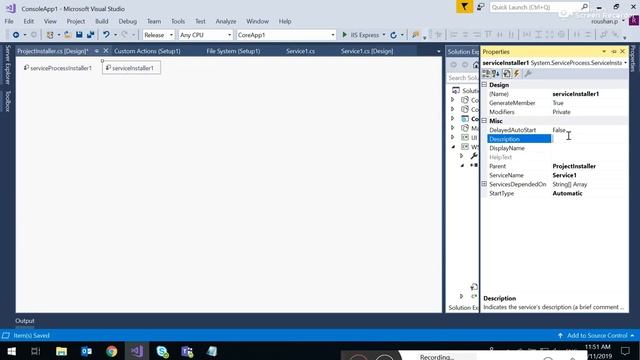The height and width of the screenshot is (360, 640).
Task: Click the Open File folder icon
Action: click(68, 35)
